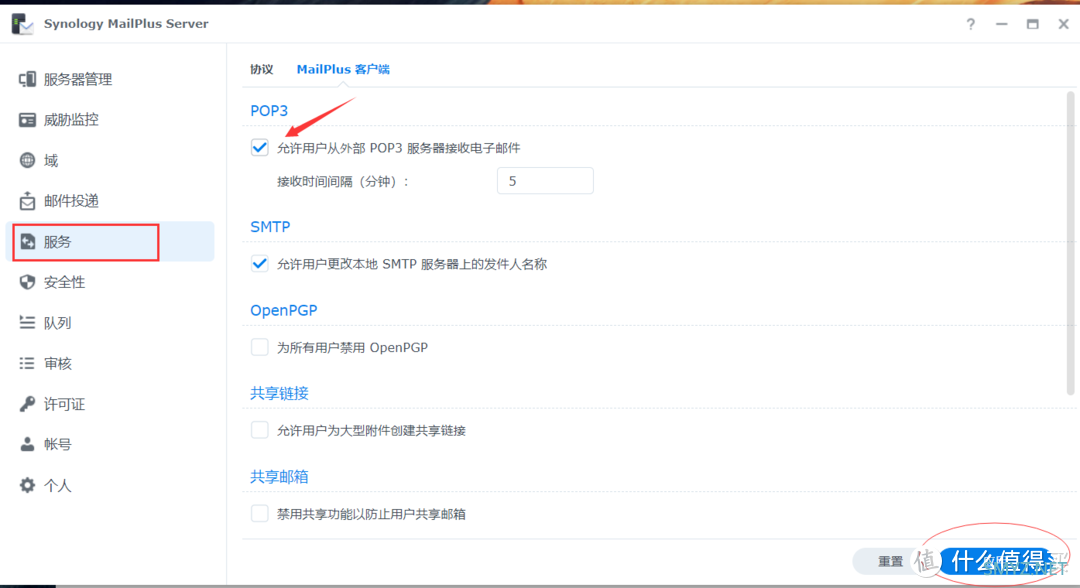This screenshot has width=1080, height=588.
Task: Click the POP3 section heading
Action: click(x=269, y=111)
